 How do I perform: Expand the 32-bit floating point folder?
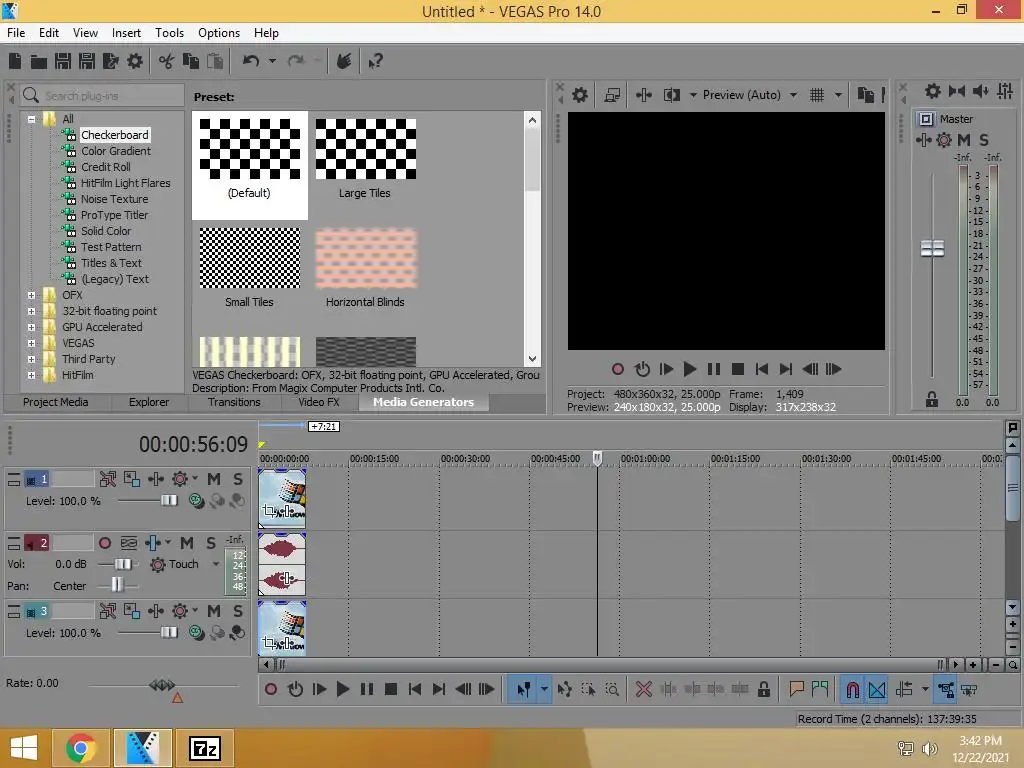31,312
